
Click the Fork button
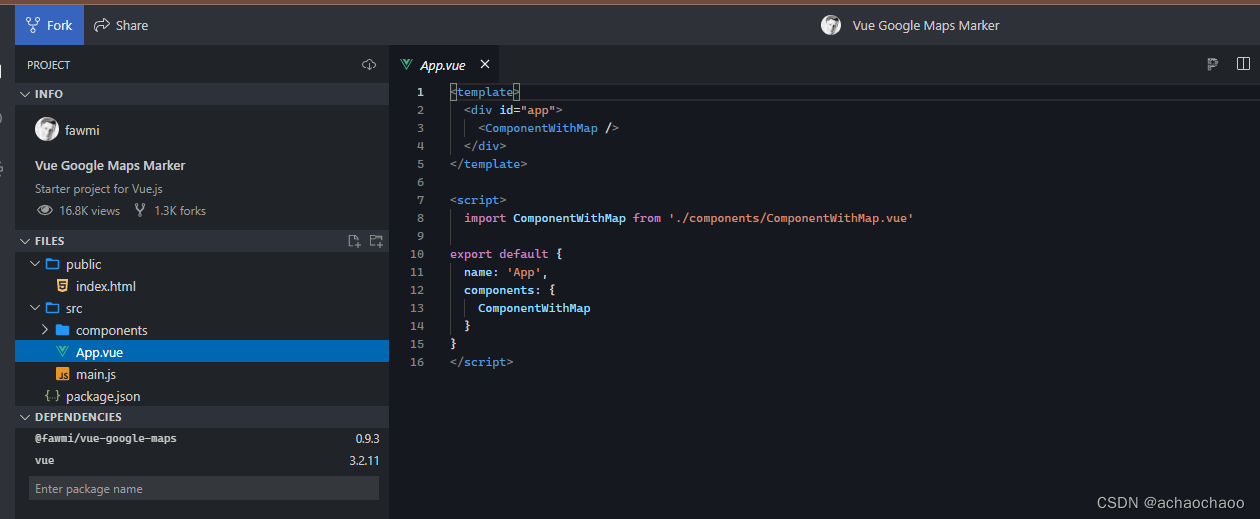point(49,25)
